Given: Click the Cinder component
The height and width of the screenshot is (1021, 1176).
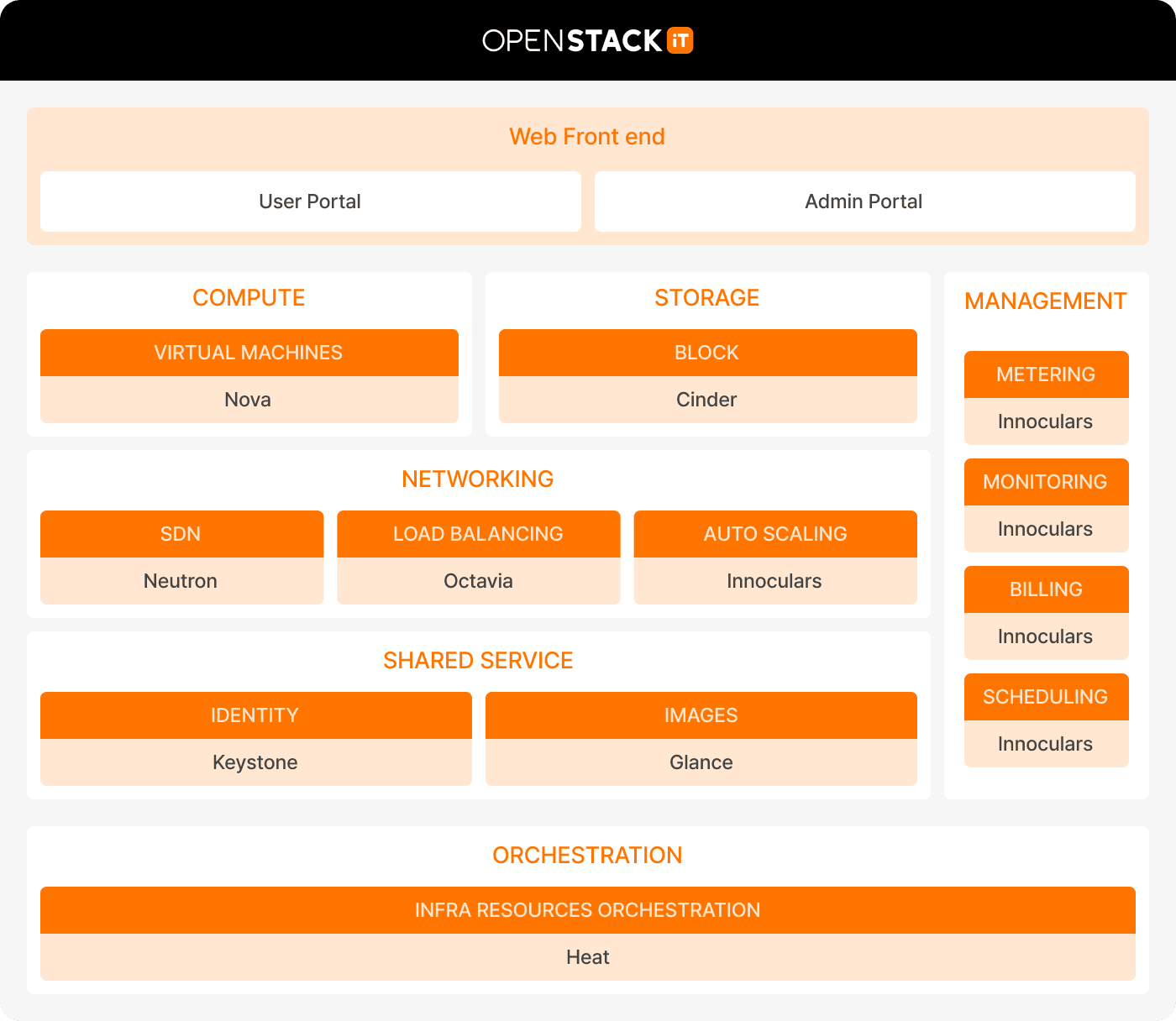Looking at the screenshot, I should point(706,400).
